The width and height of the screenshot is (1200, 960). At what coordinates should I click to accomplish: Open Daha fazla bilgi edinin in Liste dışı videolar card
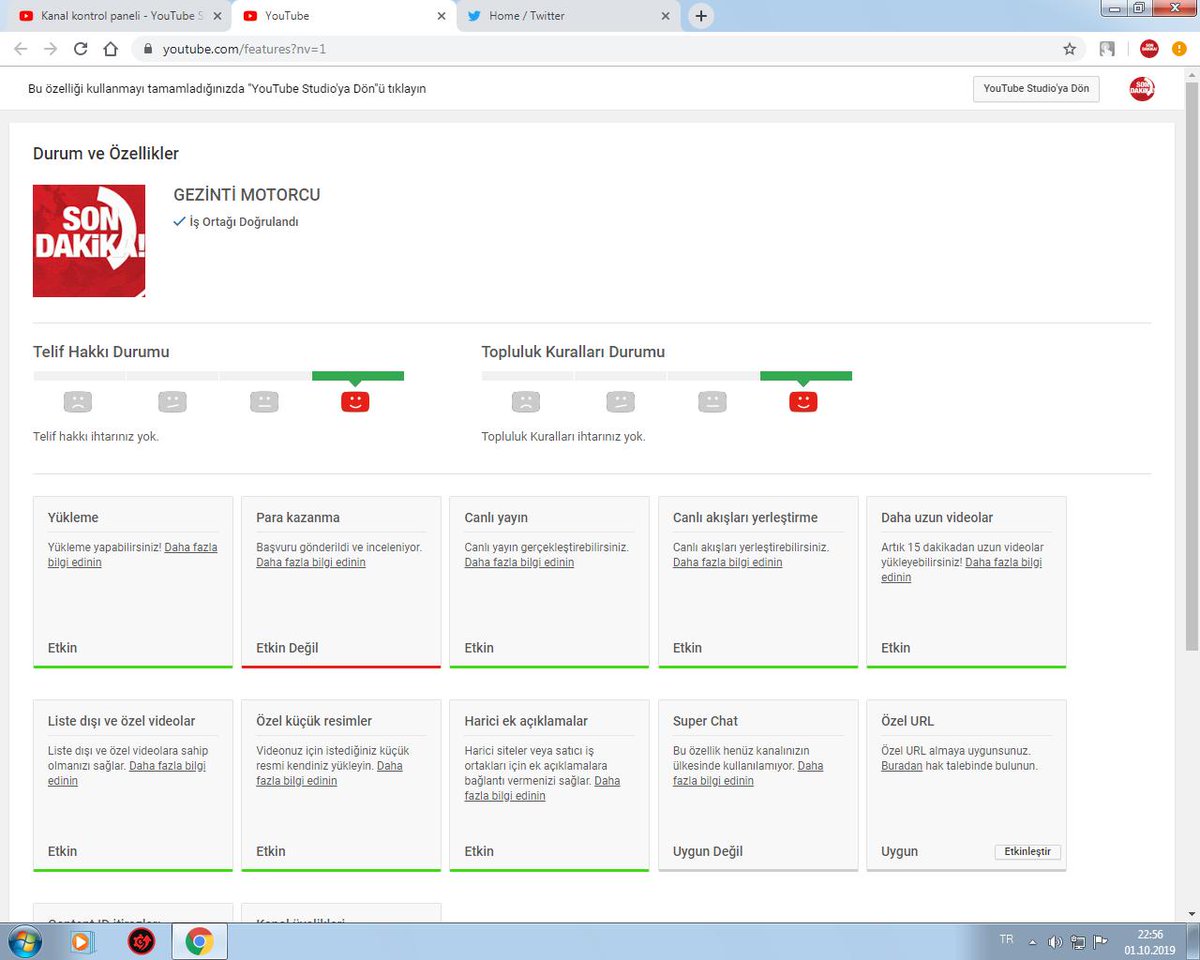pyautogui.click(x=127, y=773)
